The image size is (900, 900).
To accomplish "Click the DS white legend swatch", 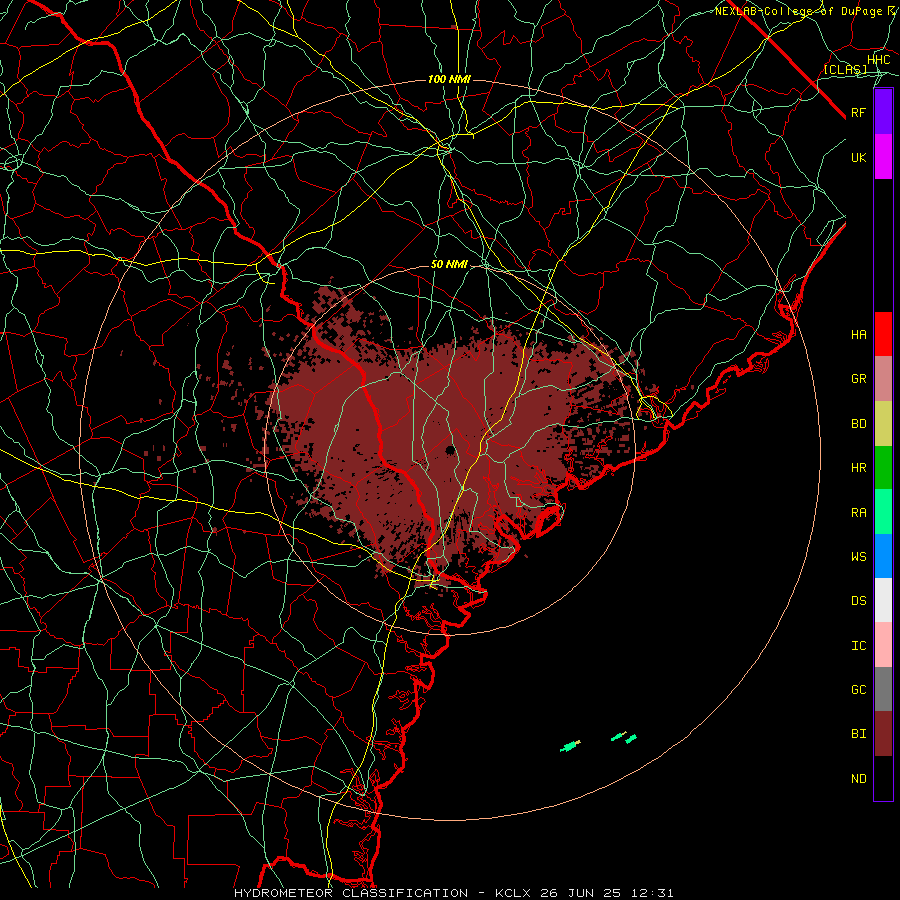I will tap(883, 600).
